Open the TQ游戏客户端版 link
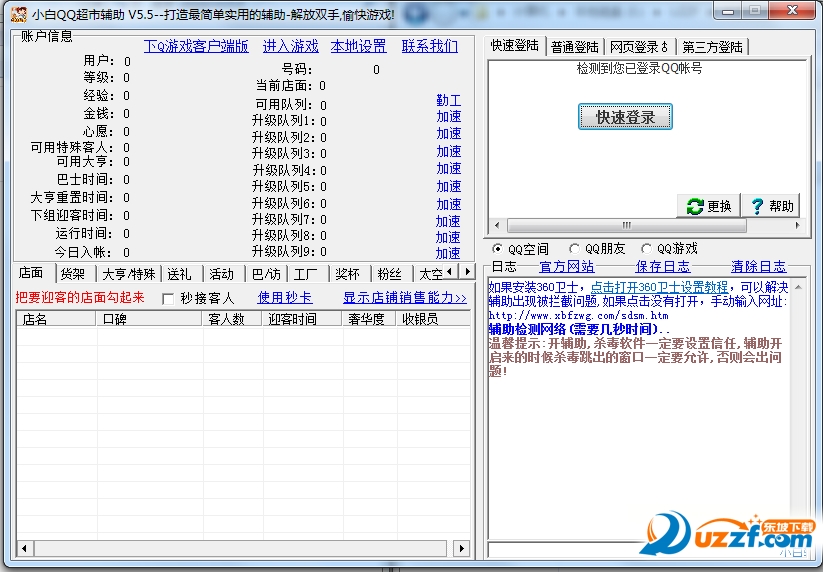Viewport: 823px width, 572px height. pos(196,46)
